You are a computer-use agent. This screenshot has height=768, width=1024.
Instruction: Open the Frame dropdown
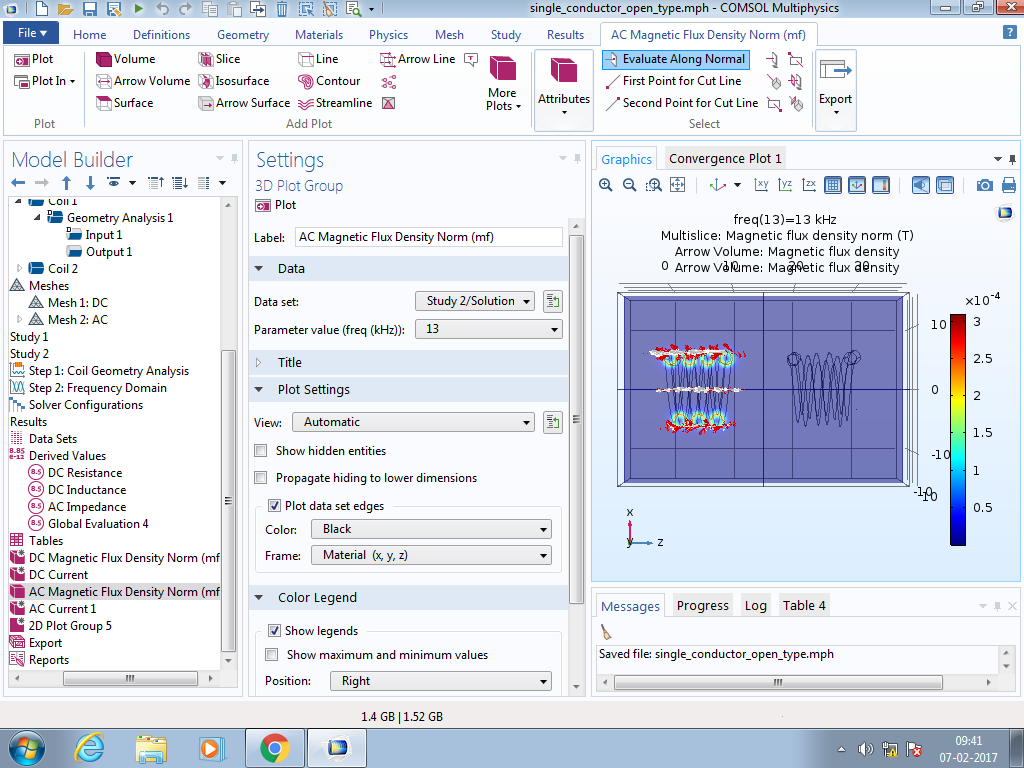(x=431, y=555)
